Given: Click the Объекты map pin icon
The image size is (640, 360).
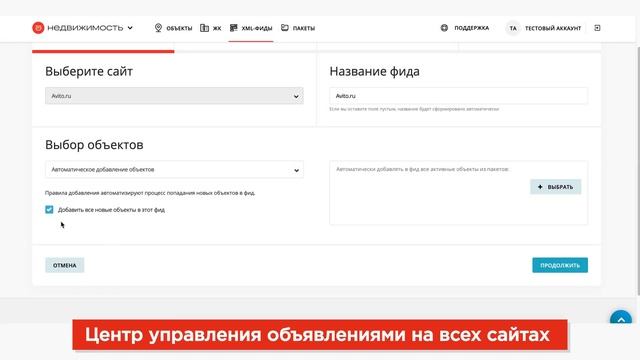Looking at the screenshot, I should [x=158, y=28].
